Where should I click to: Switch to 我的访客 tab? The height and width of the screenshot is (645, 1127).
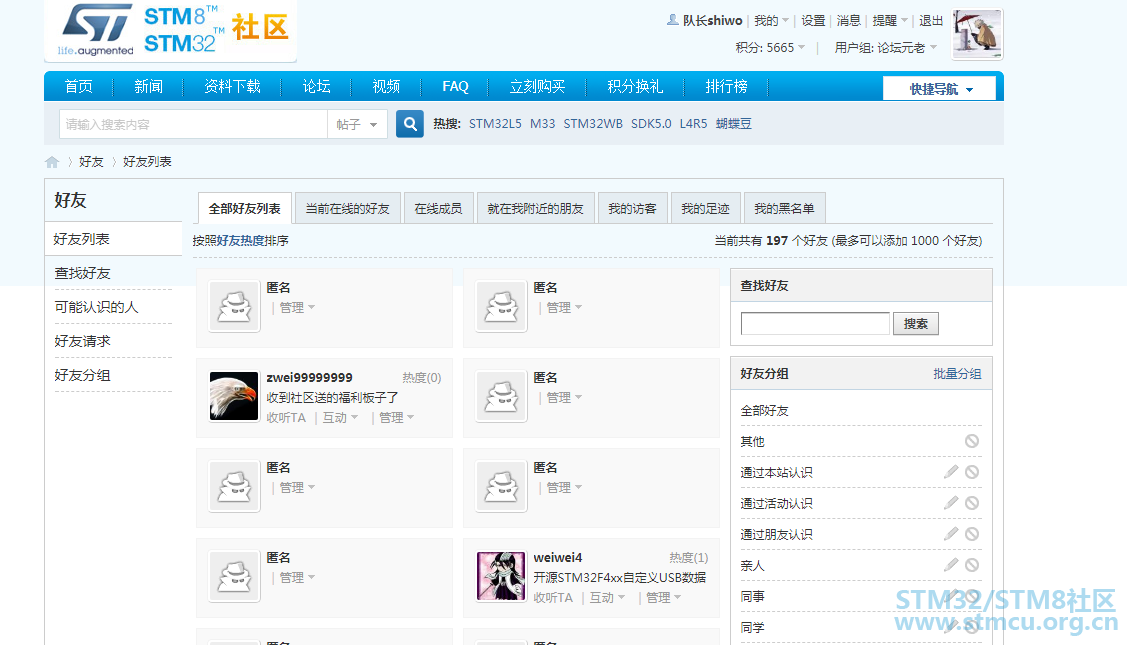coord(632,209)
